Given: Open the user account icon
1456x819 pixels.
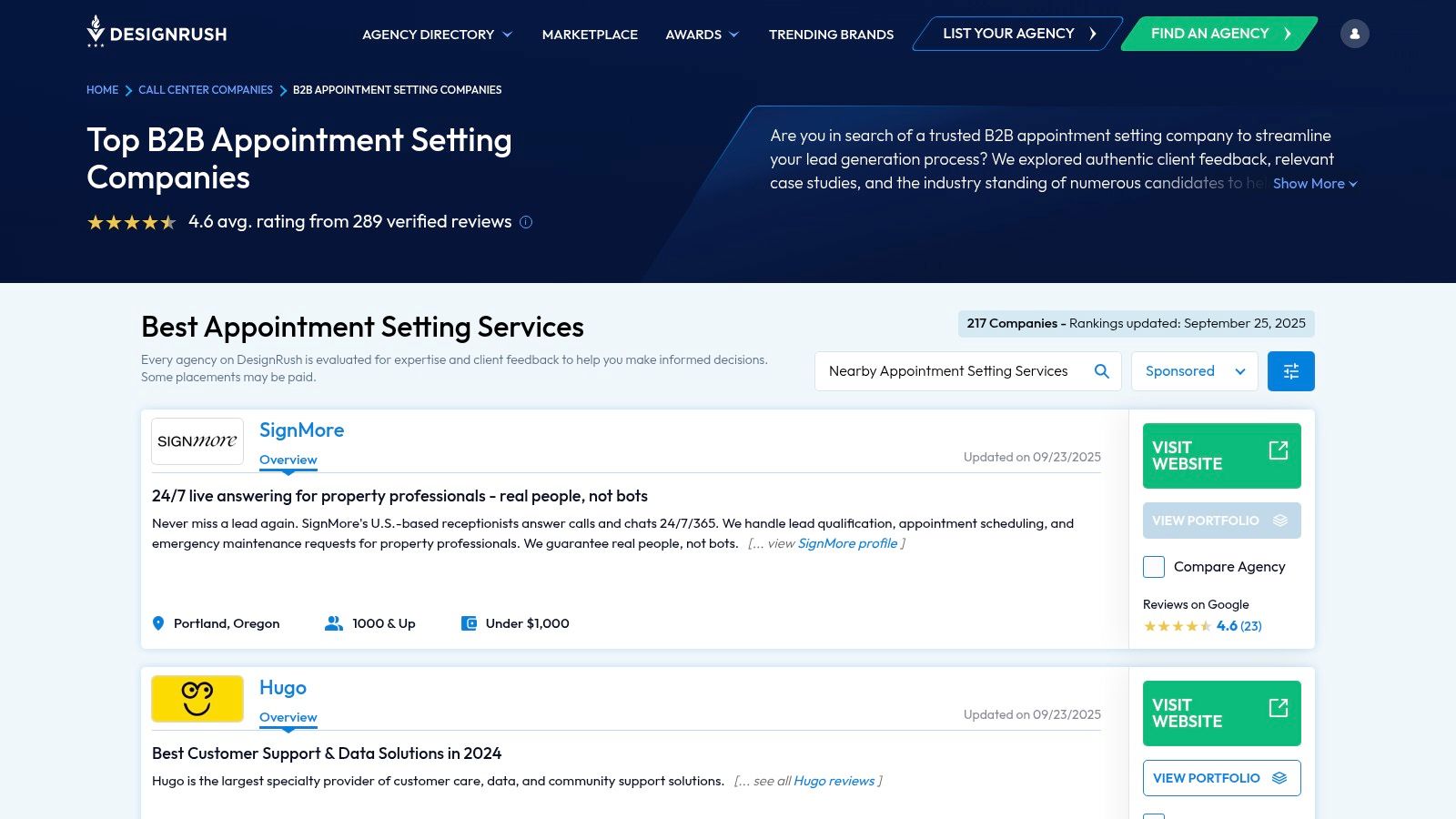Looking at the screenshot, I should click(1354, 34).
